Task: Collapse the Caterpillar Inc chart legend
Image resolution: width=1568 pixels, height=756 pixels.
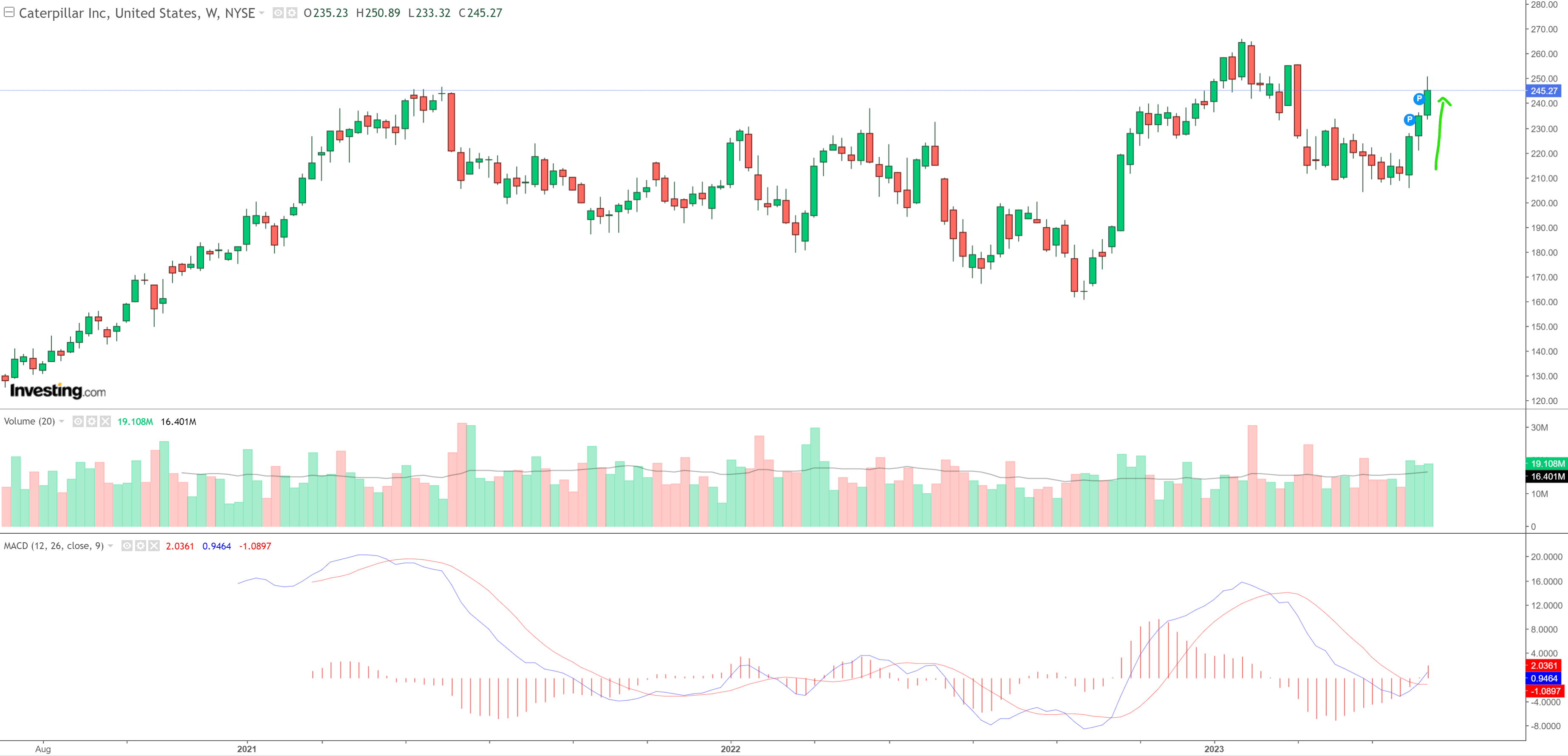Action: tap(9, 12)
